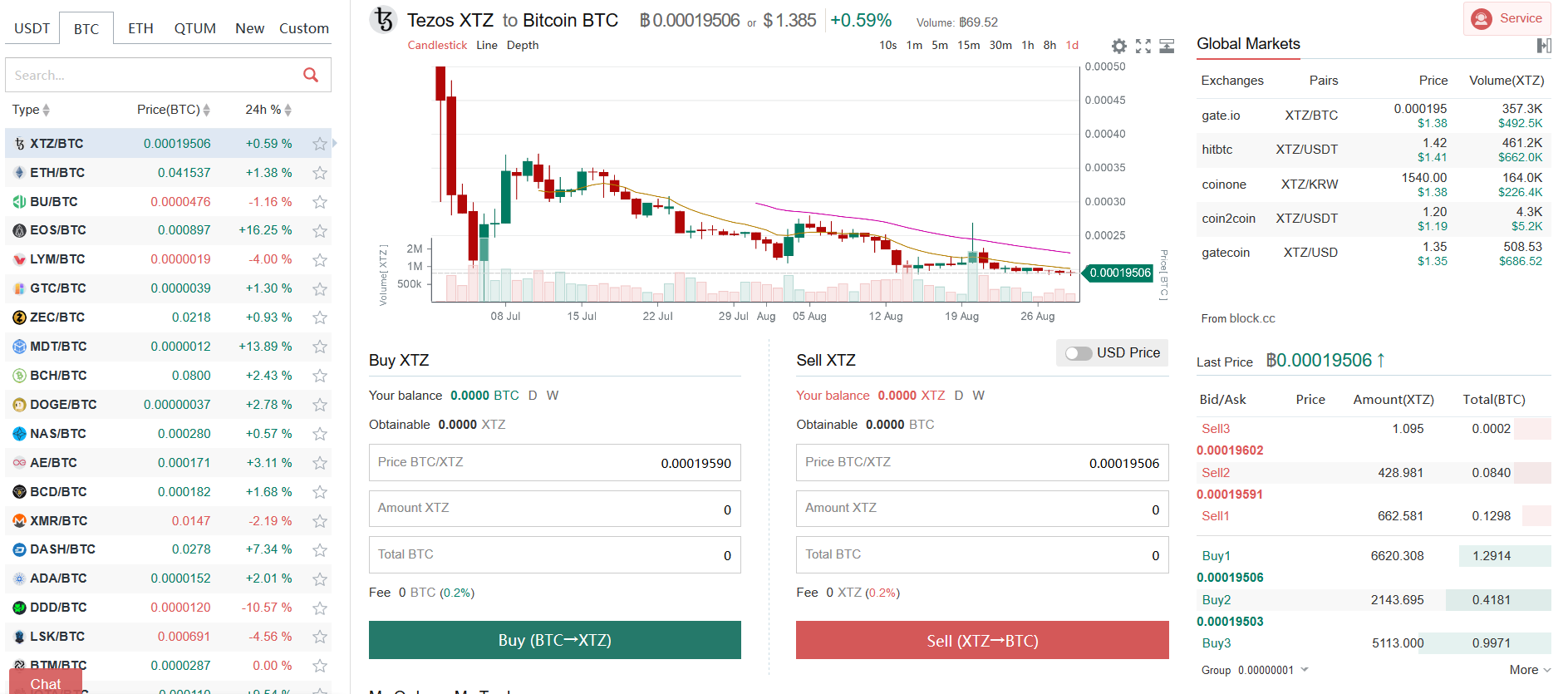Expand chart to fullscreen icon
This screenshot has width=1568, height=694.
tap(1143, 47)
